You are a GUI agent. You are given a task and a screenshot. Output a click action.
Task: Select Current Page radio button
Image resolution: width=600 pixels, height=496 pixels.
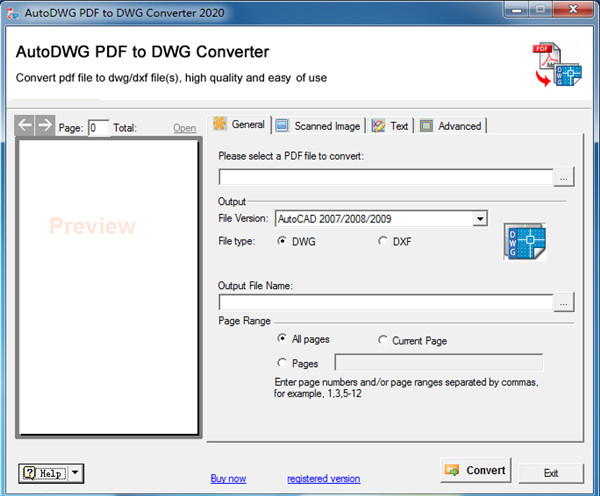[382, 339]
